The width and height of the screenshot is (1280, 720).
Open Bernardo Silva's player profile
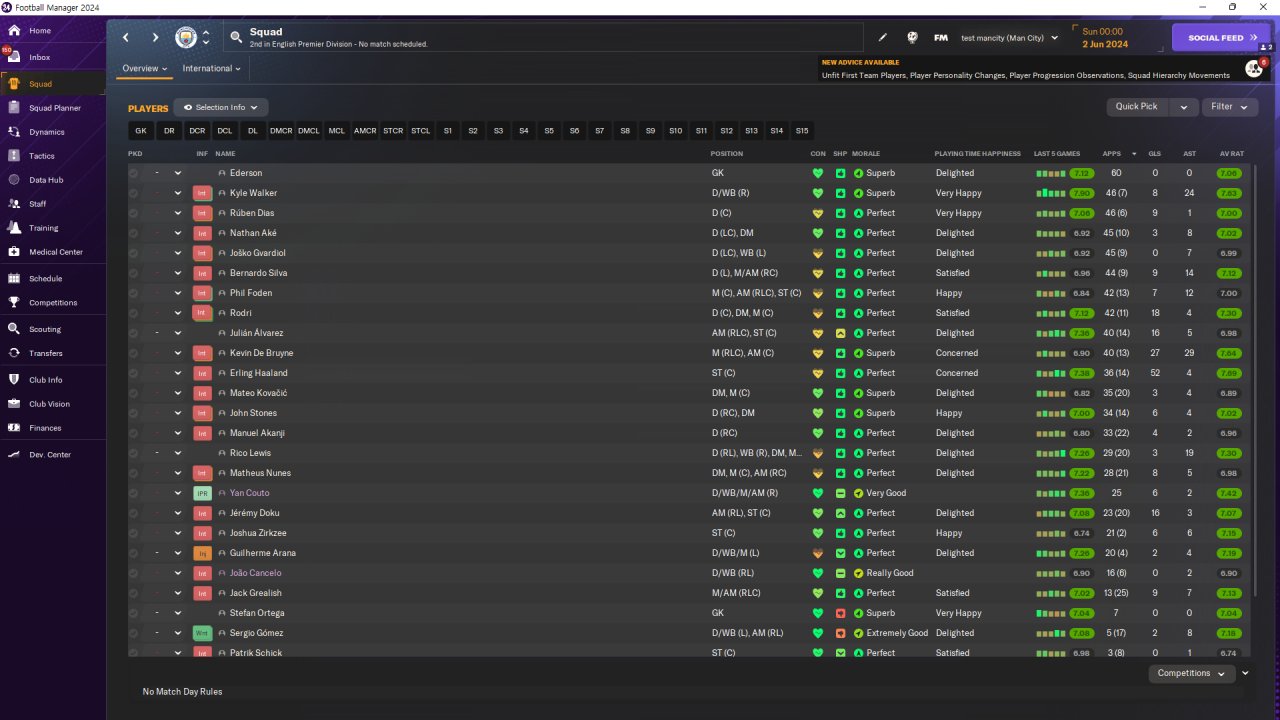pyautogui.click(x=259, y=273)
